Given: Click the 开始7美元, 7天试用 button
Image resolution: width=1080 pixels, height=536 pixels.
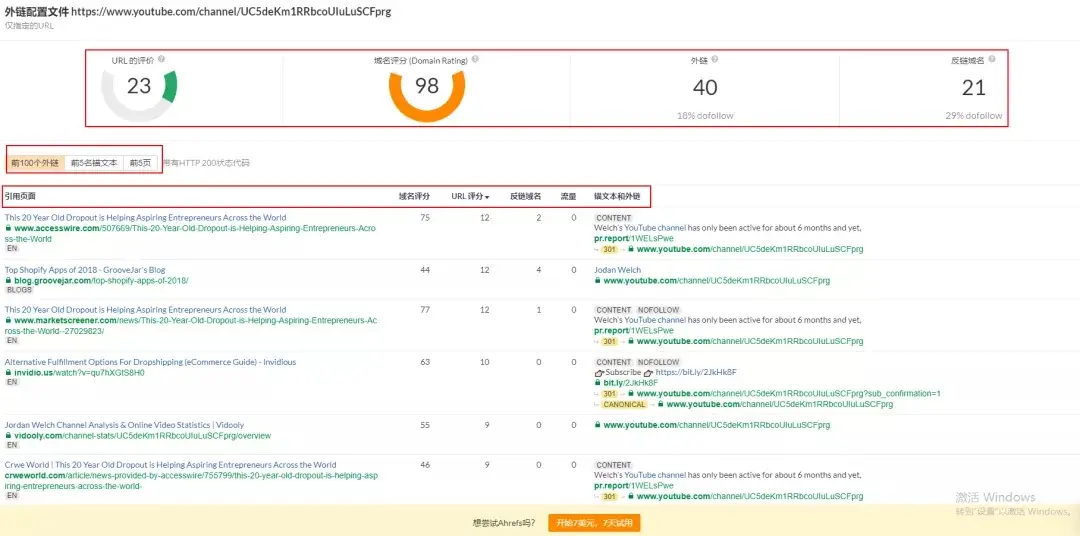Looking at the screenshot, I should pyautogui.click(x=593, y=522).
